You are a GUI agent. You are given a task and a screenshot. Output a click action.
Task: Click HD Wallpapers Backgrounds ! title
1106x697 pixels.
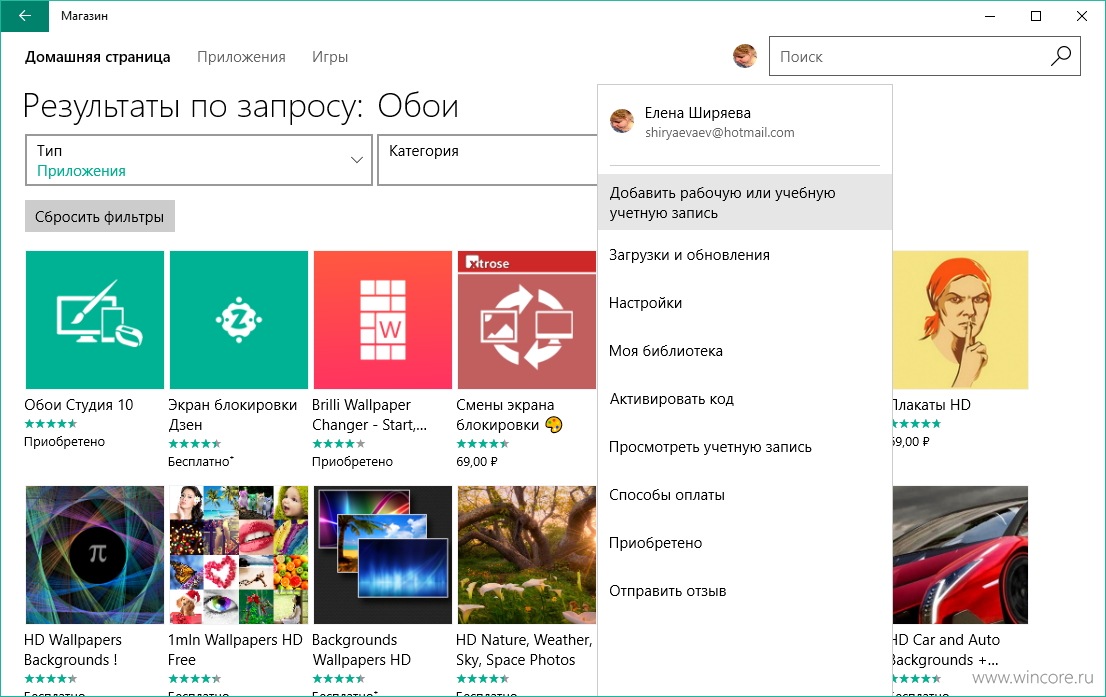73,649
